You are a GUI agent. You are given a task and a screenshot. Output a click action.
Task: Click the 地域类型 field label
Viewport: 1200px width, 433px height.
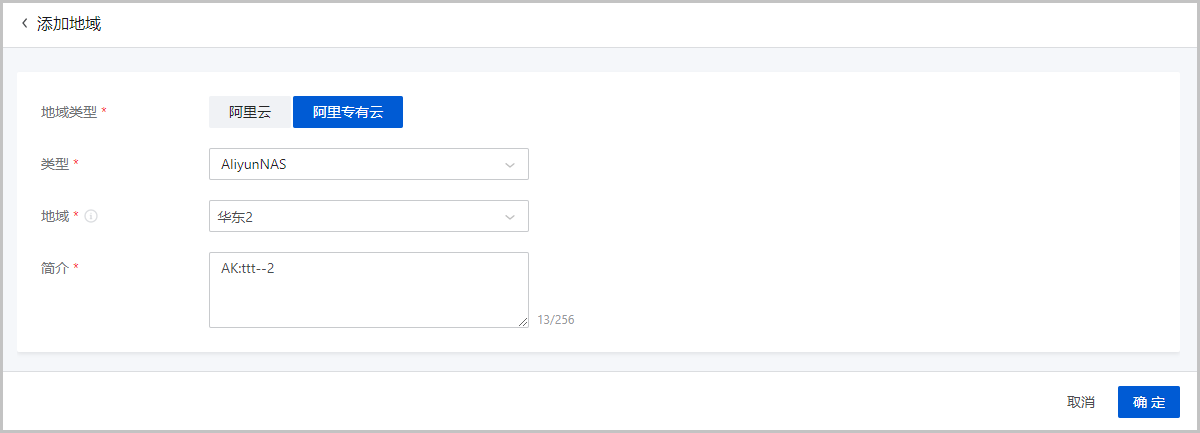coord(69,112)
